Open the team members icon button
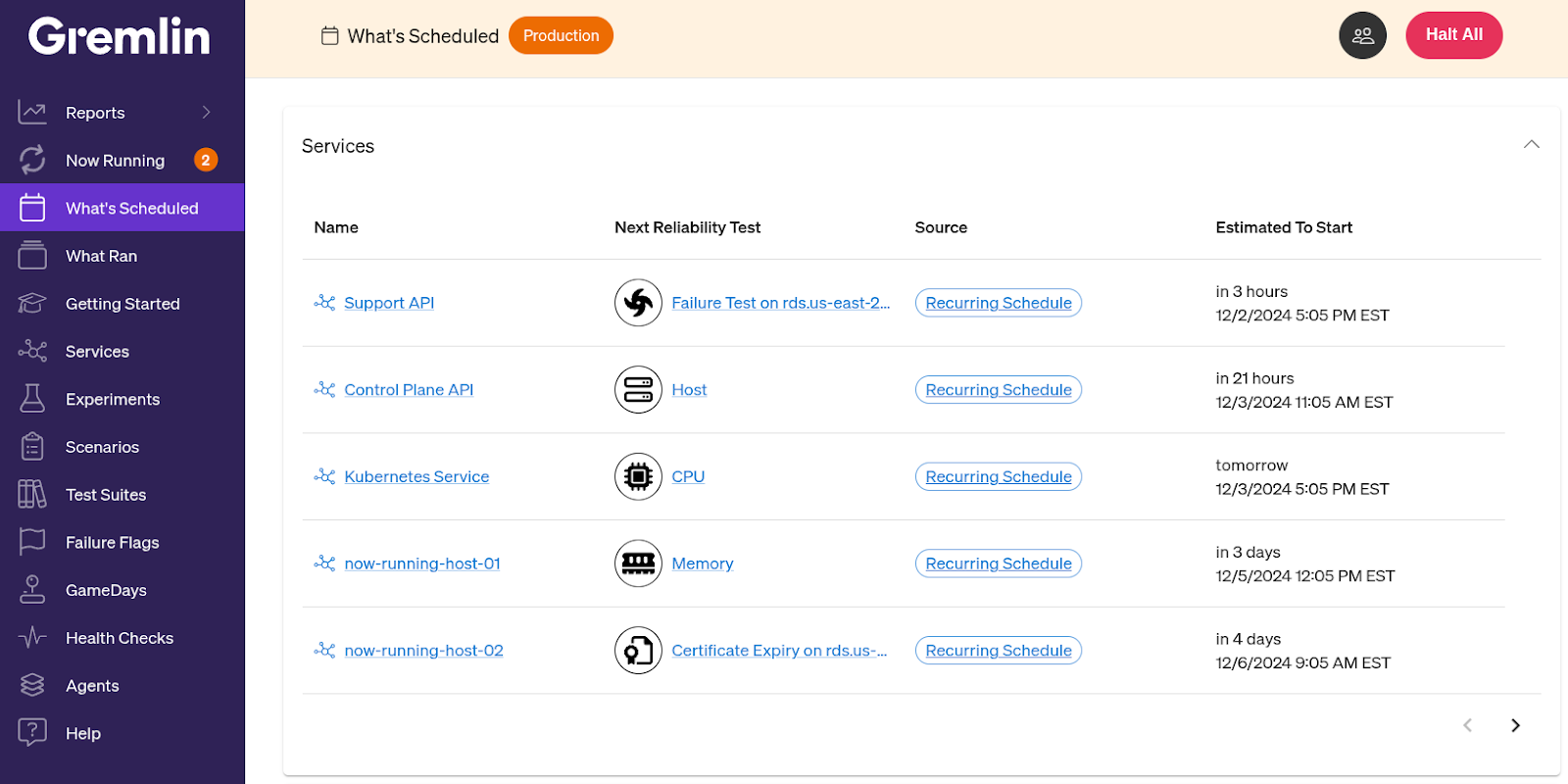 (x=1362, y=35)
